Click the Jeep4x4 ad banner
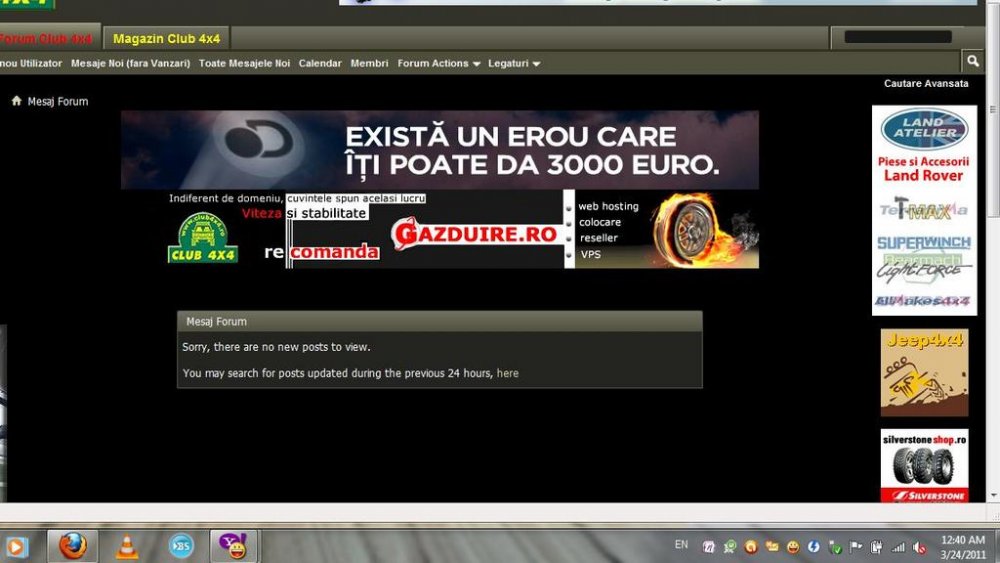The image size is (1000, 563). tap(924, 372)
